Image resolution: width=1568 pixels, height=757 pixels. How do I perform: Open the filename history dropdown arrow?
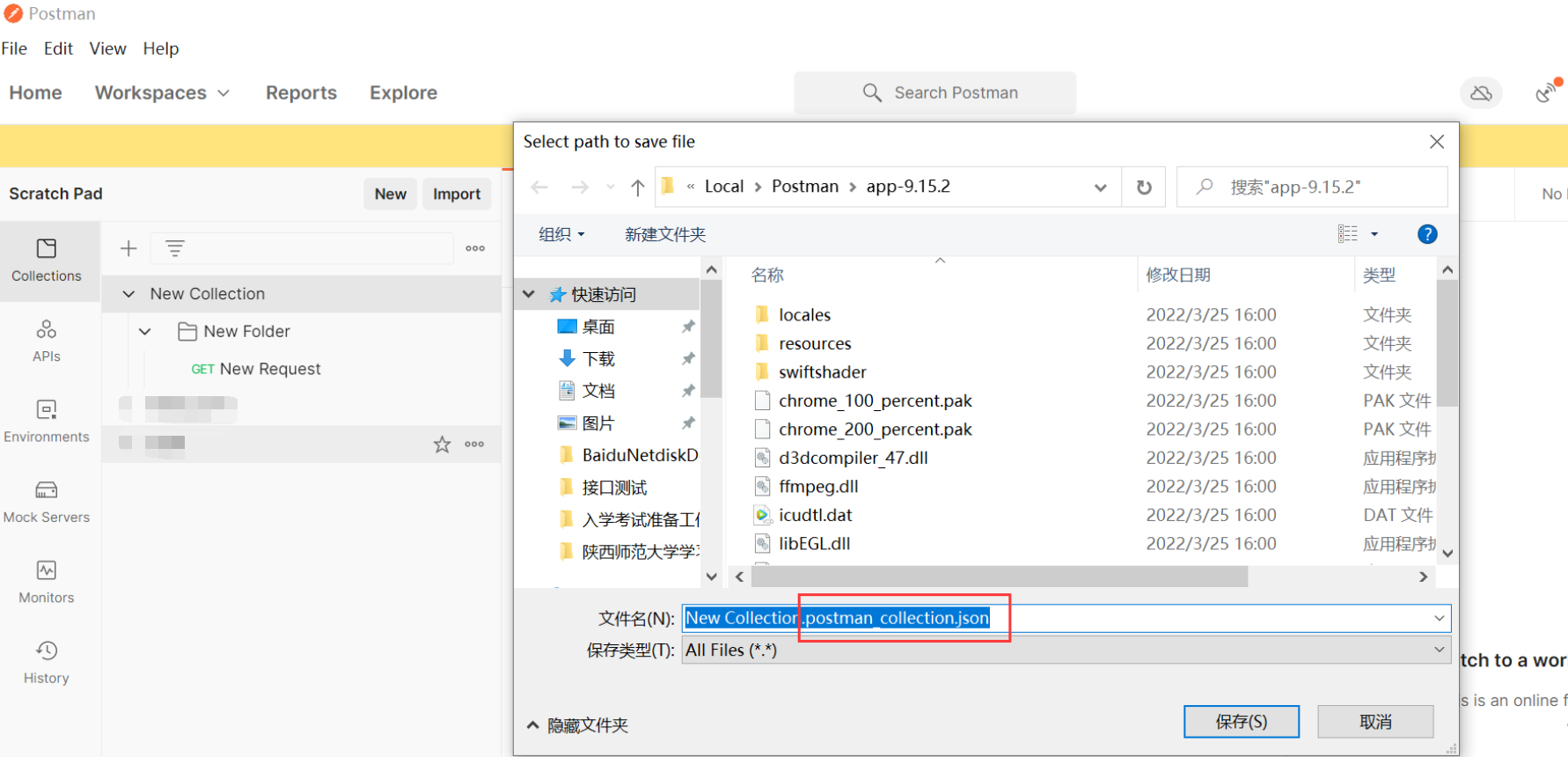click(x=1440, y=618)
